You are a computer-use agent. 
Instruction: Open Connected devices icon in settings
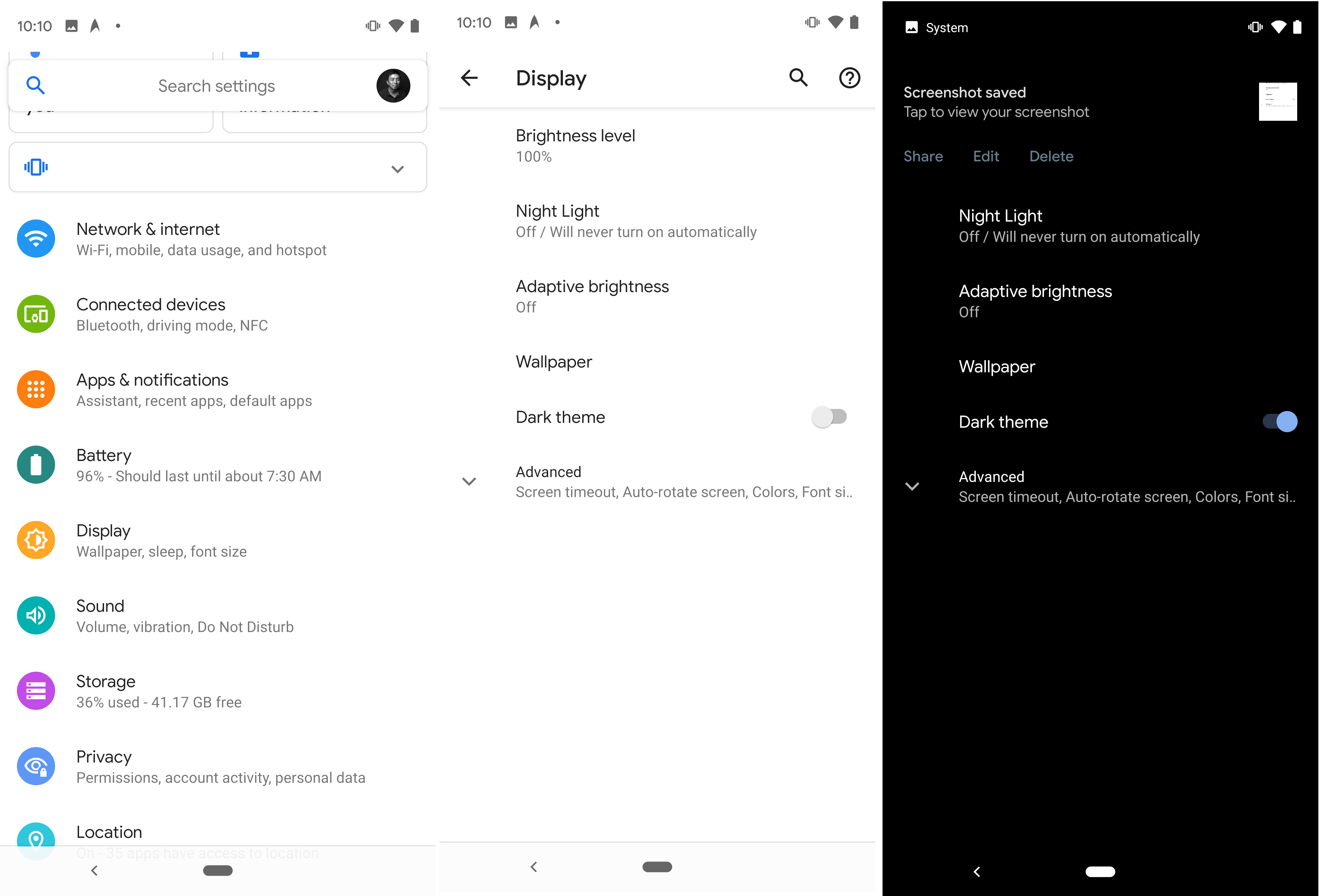point(36,314)
